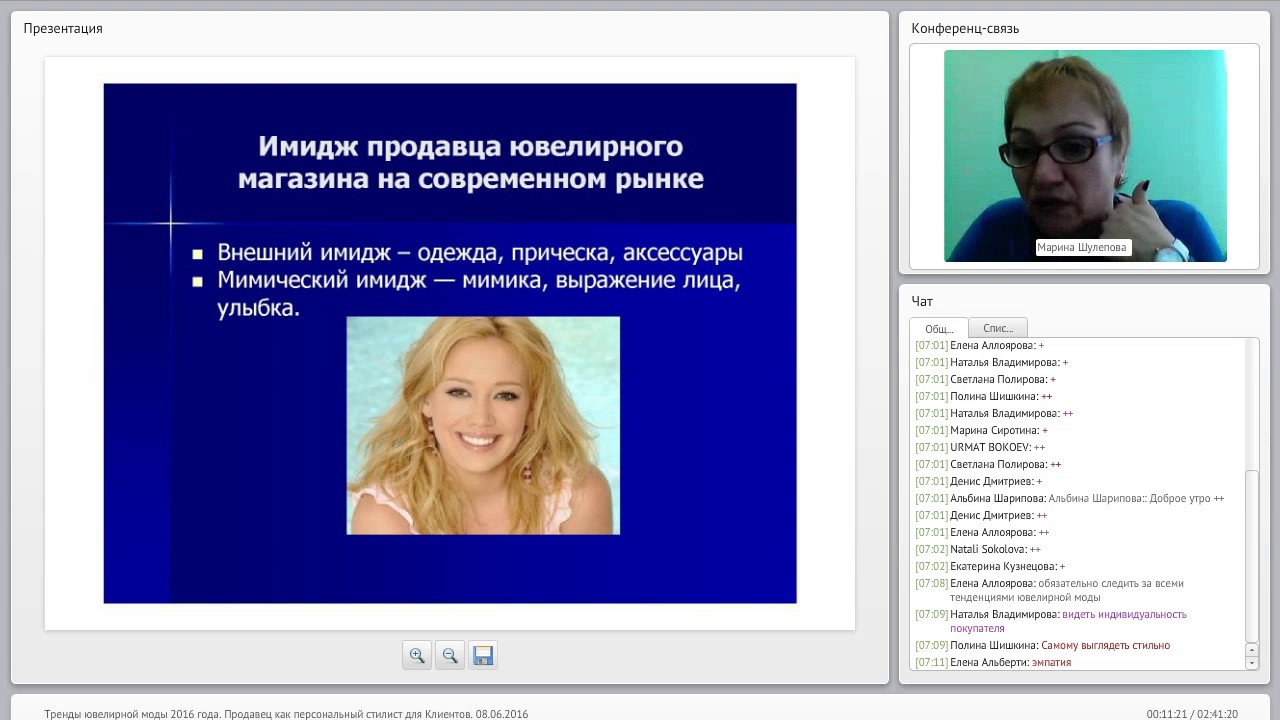
Task: Switch to the Общ... chat tab
Action: (x=939, y=328)
